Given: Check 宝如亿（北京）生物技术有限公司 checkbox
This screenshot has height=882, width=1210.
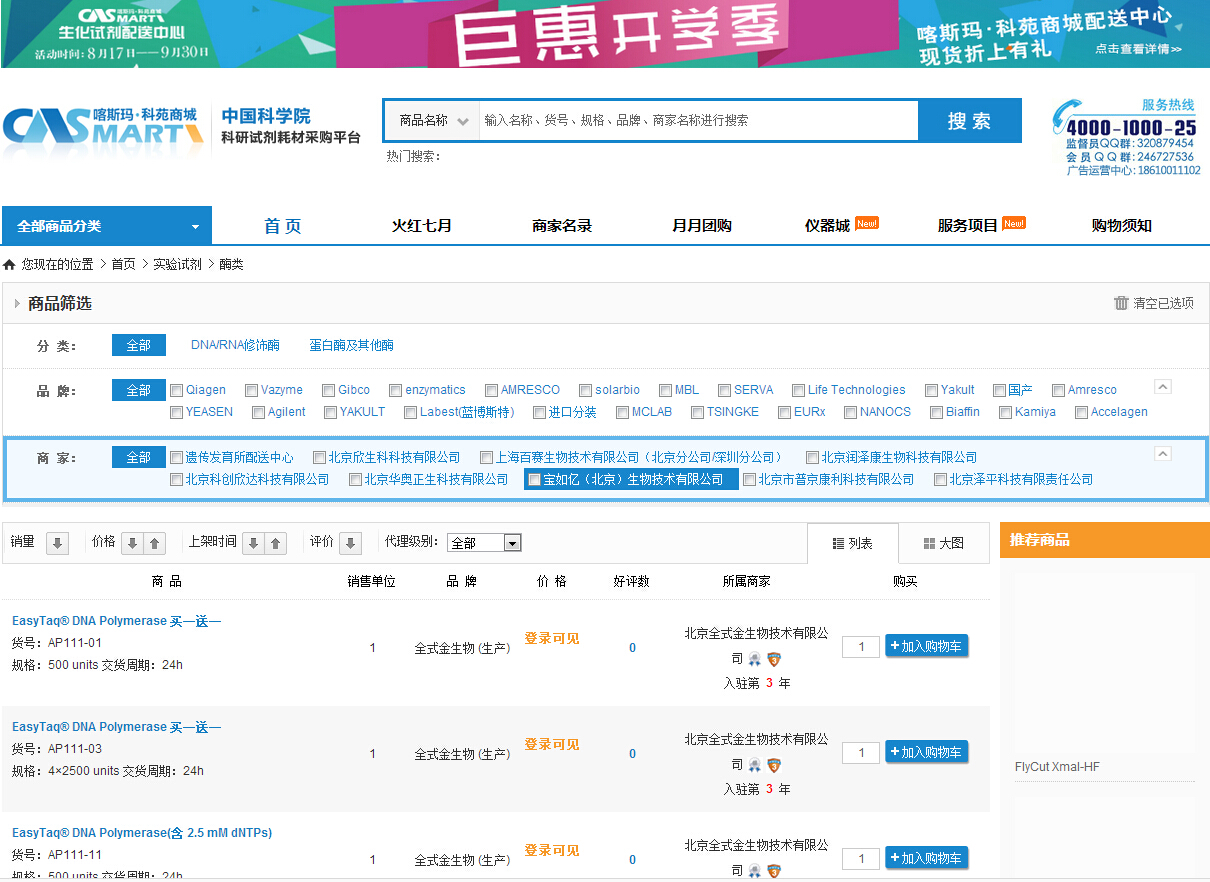Looking at the screenshot, I should tap(534, 480).
